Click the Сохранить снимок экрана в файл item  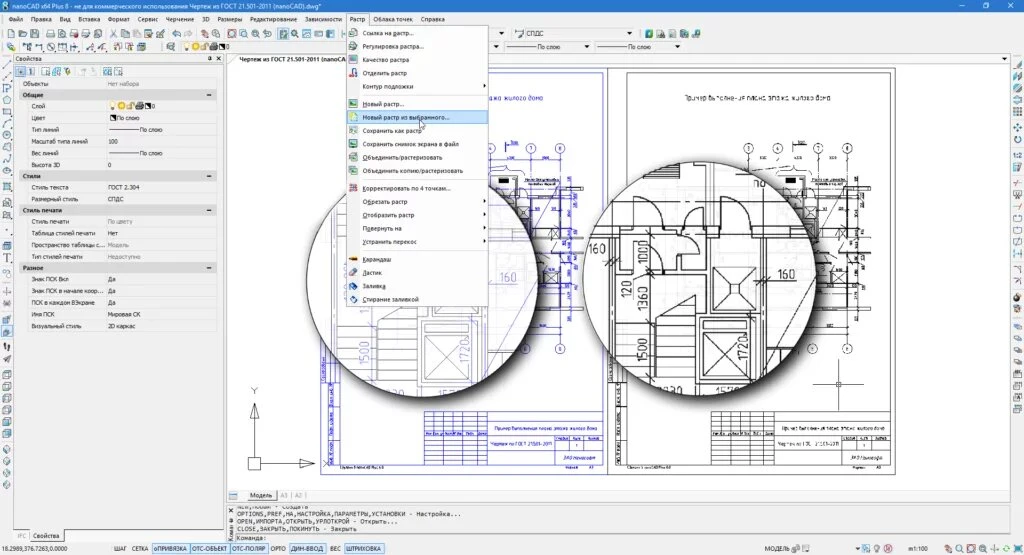(412, 144)
